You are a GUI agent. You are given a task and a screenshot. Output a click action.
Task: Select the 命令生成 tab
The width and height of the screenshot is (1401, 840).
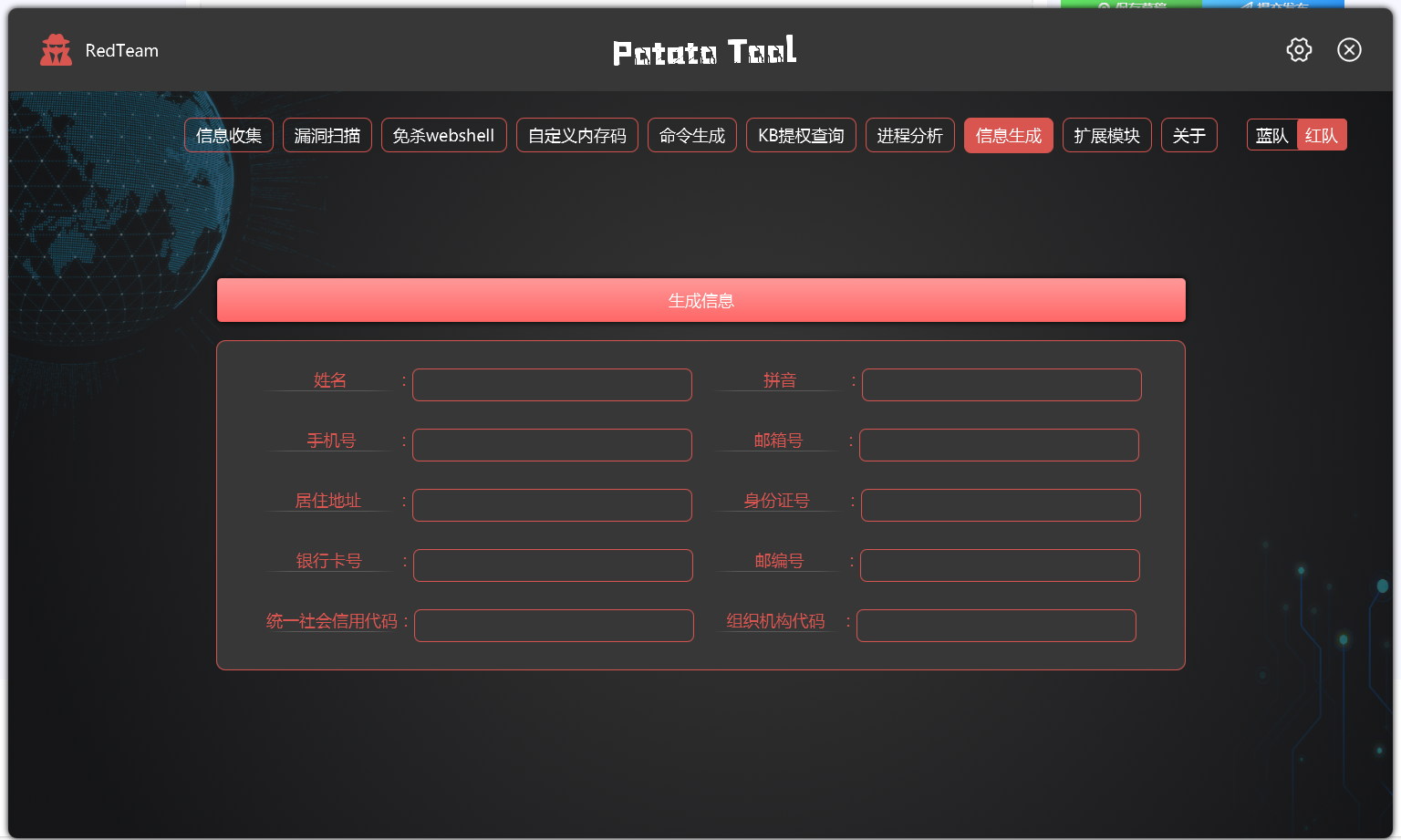(x=692, y=136)
